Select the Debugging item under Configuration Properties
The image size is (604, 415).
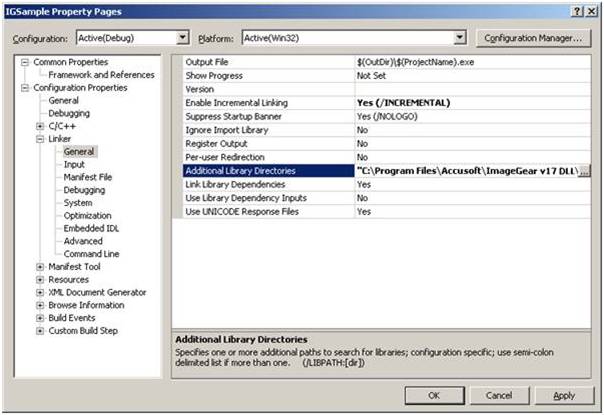(x=69, y=113)
